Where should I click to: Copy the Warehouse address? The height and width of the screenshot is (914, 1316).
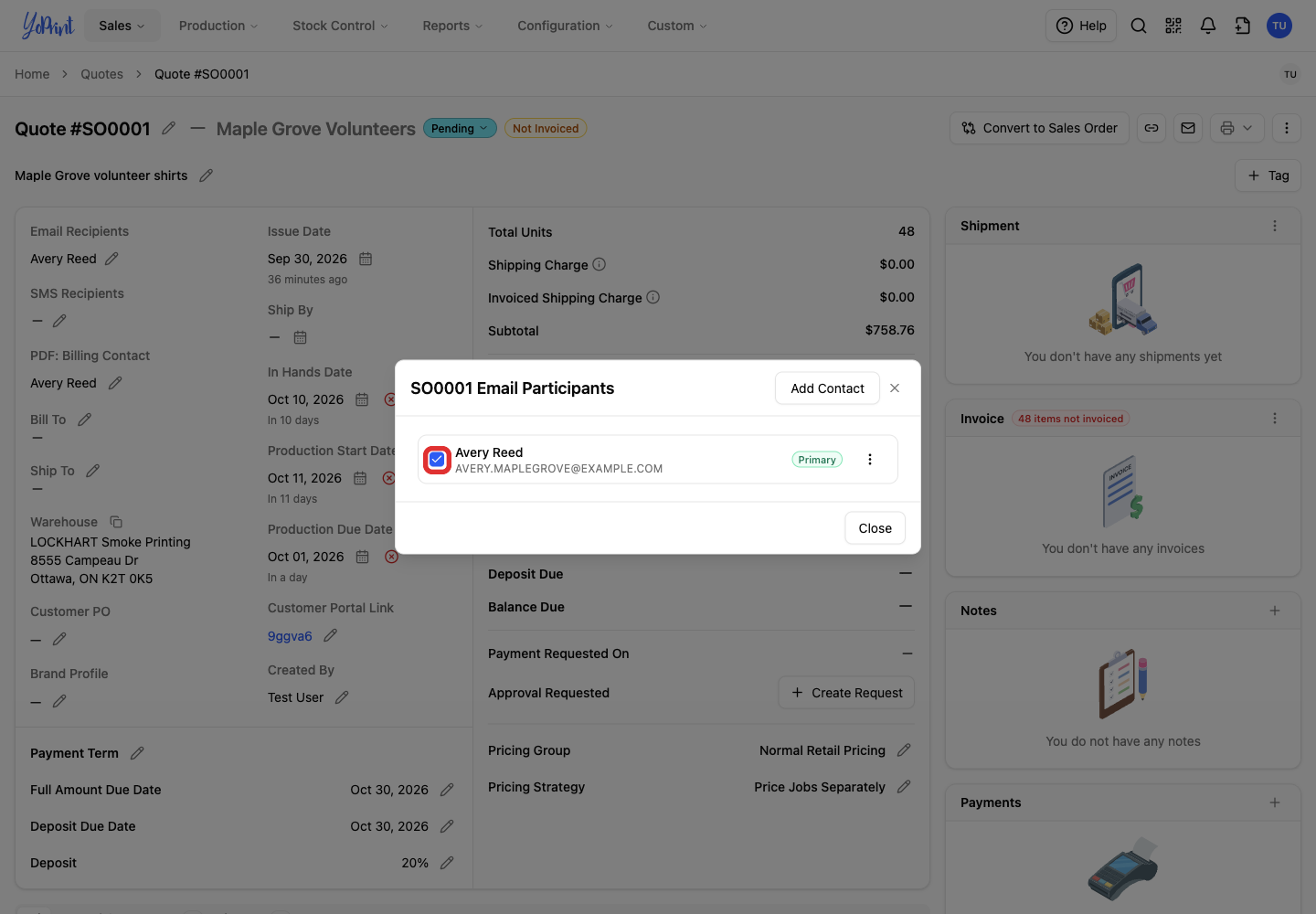point(116,522)
